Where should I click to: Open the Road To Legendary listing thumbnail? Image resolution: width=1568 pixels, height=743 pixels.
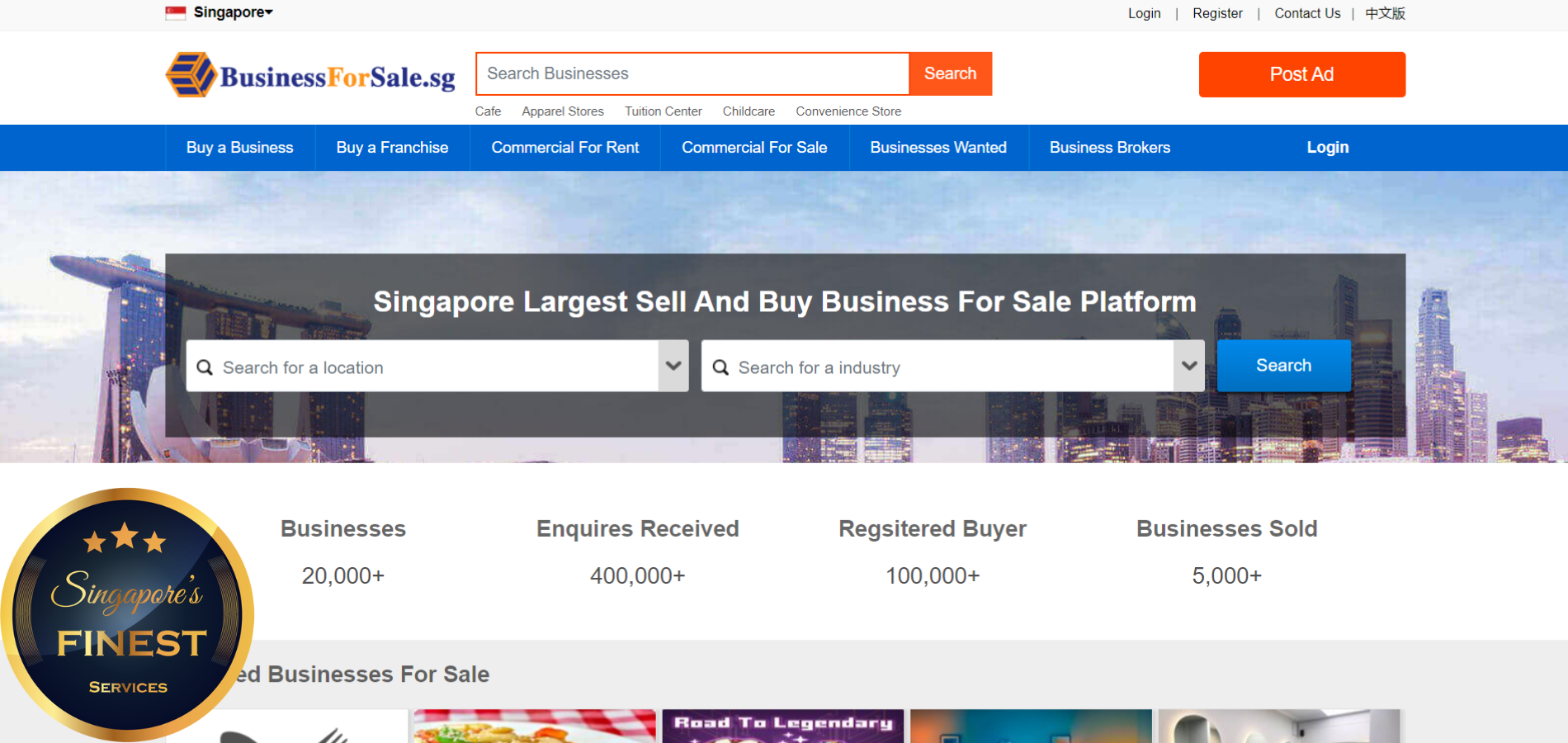tap(782, 726)
